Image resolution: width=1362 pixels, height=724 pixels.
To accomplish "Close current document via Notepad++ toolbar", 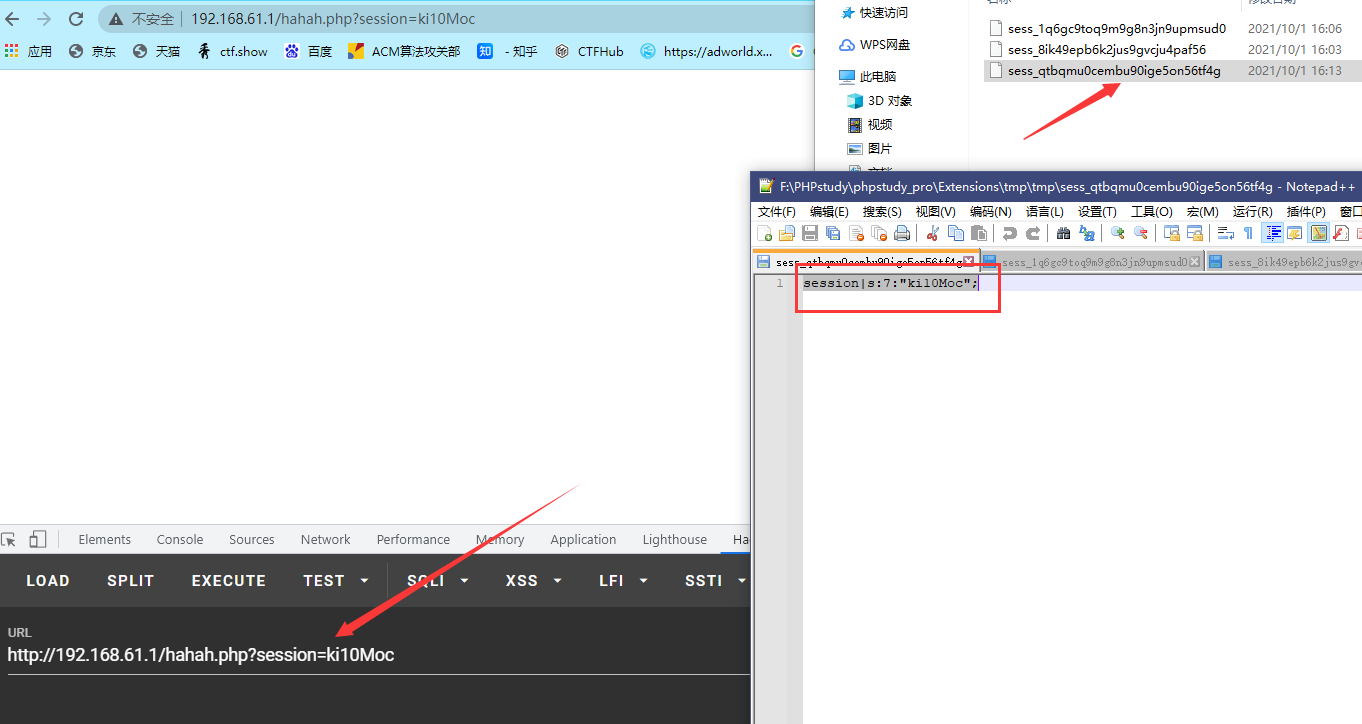I will [857, 233].
